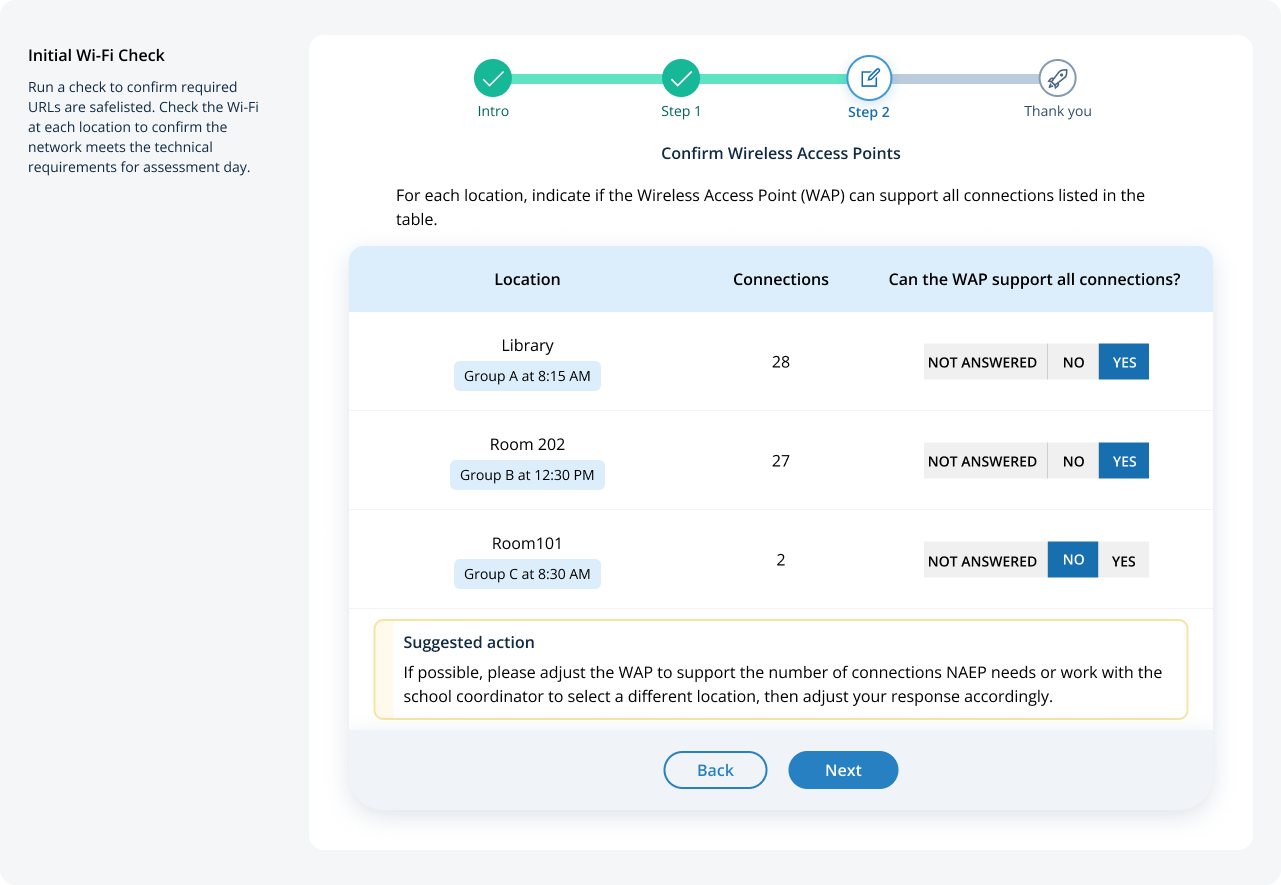Select NO for the Library location
The image size is (1281, 885).
[x=1073, y=362]
